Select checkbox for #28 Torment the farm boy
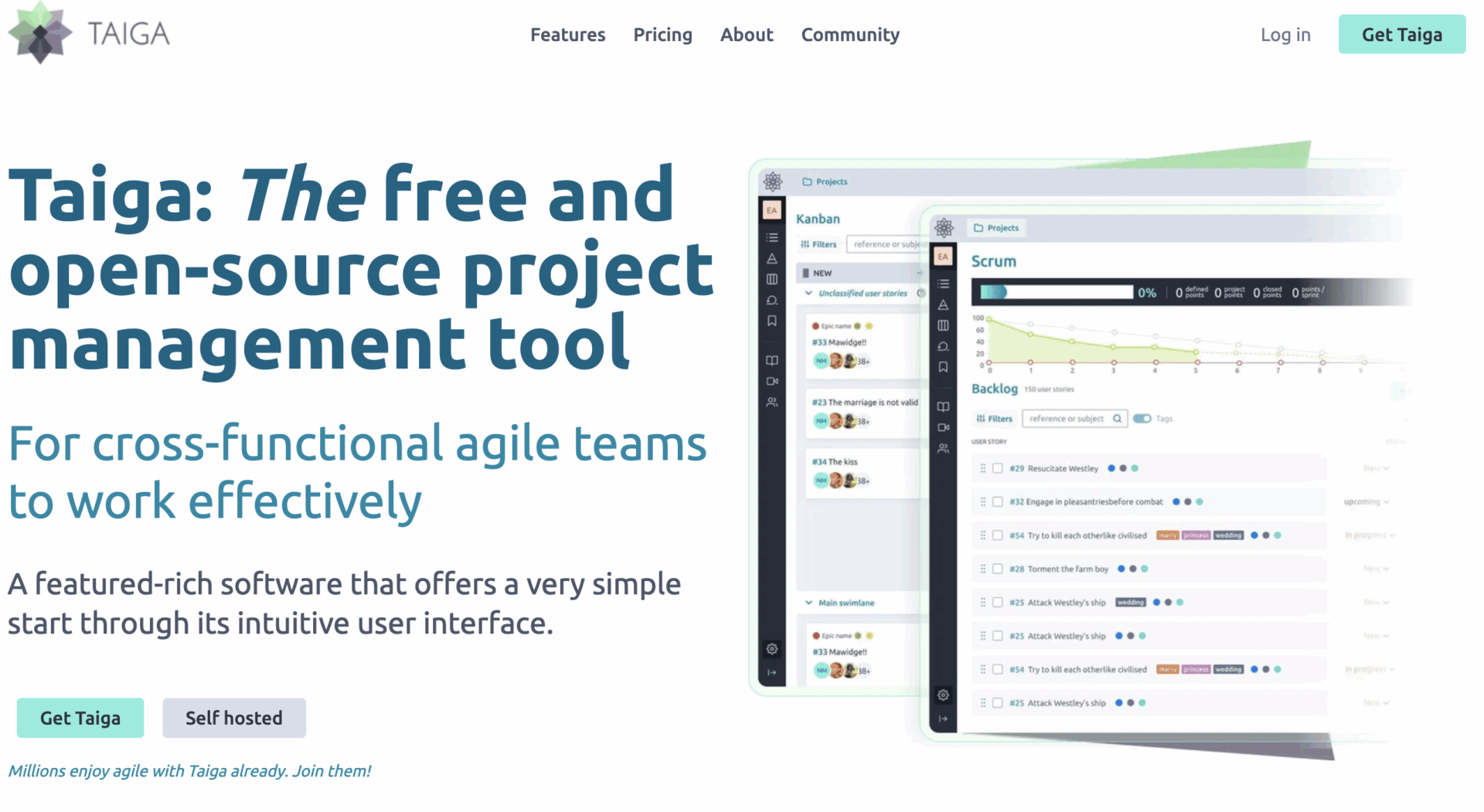Screen dimensions: 1484x812 [997, 569]
